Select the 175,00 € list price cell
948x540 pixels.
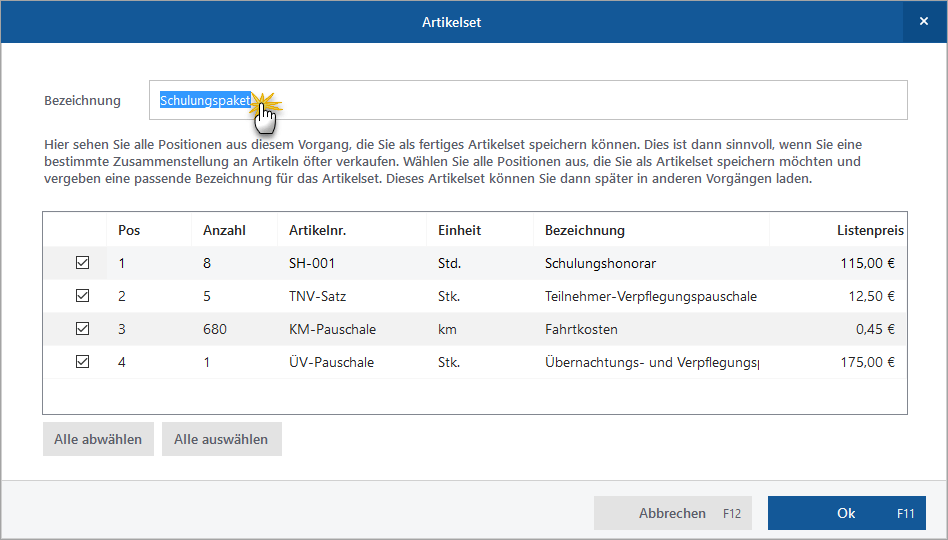[867, 362]
